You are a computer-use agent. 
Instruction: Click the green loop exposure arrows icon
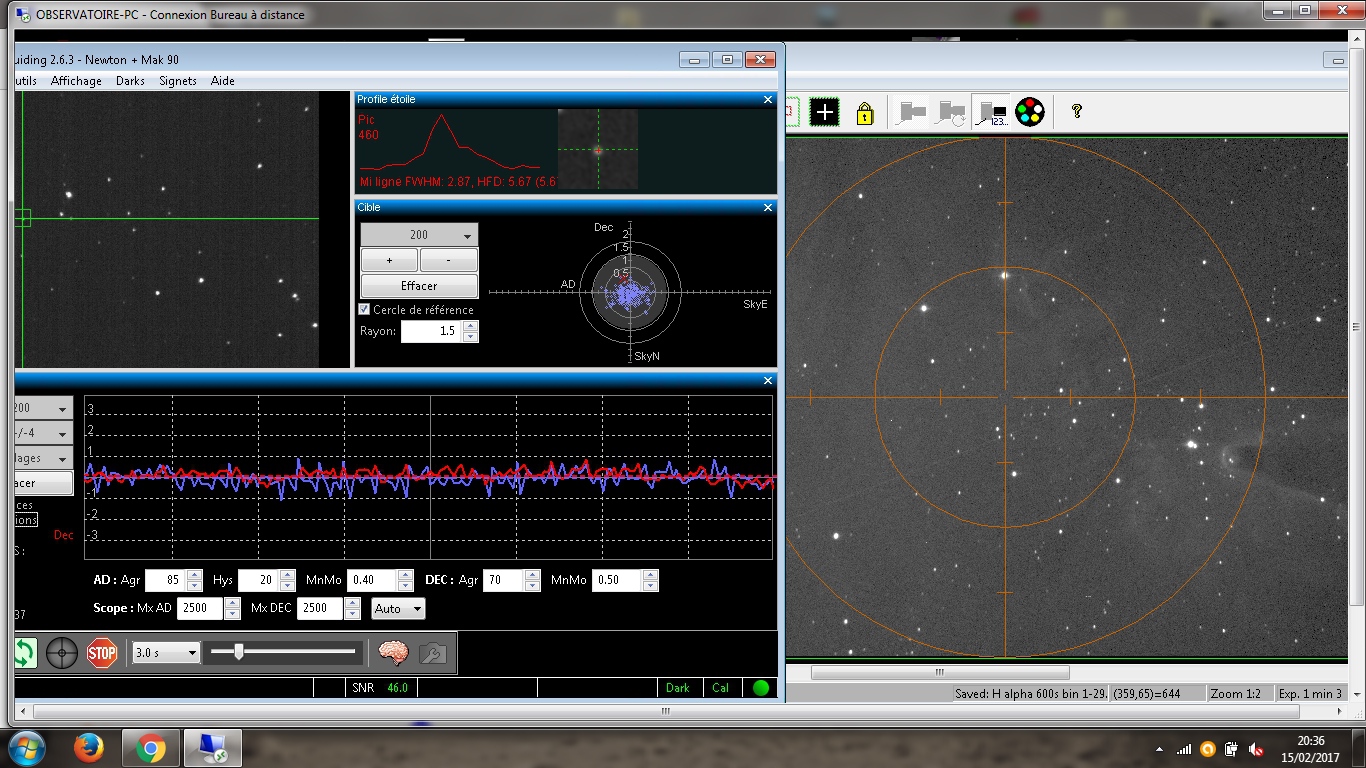coord(25,653)
